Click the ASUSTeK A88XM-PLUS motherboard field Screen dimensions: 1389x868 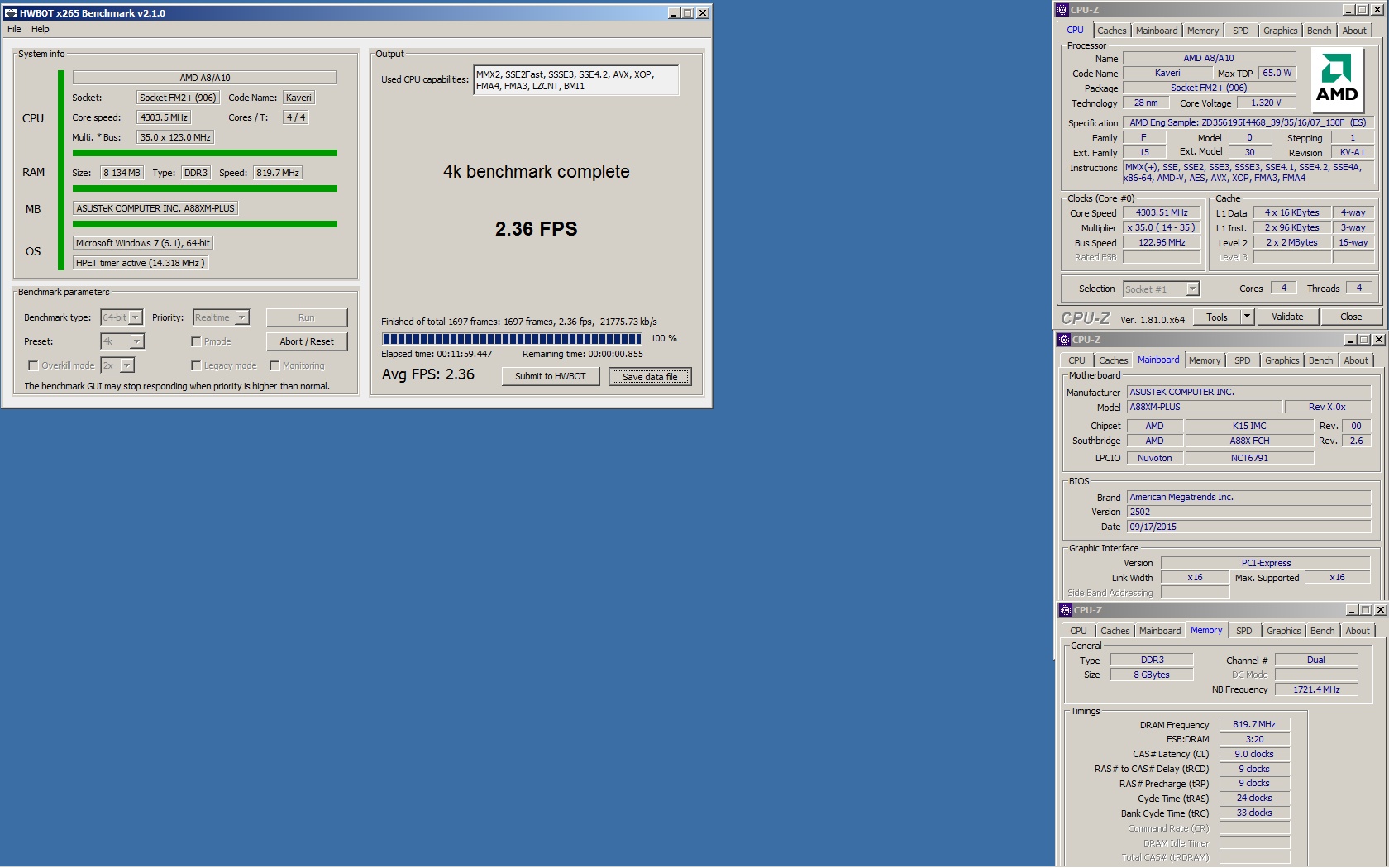156,208
